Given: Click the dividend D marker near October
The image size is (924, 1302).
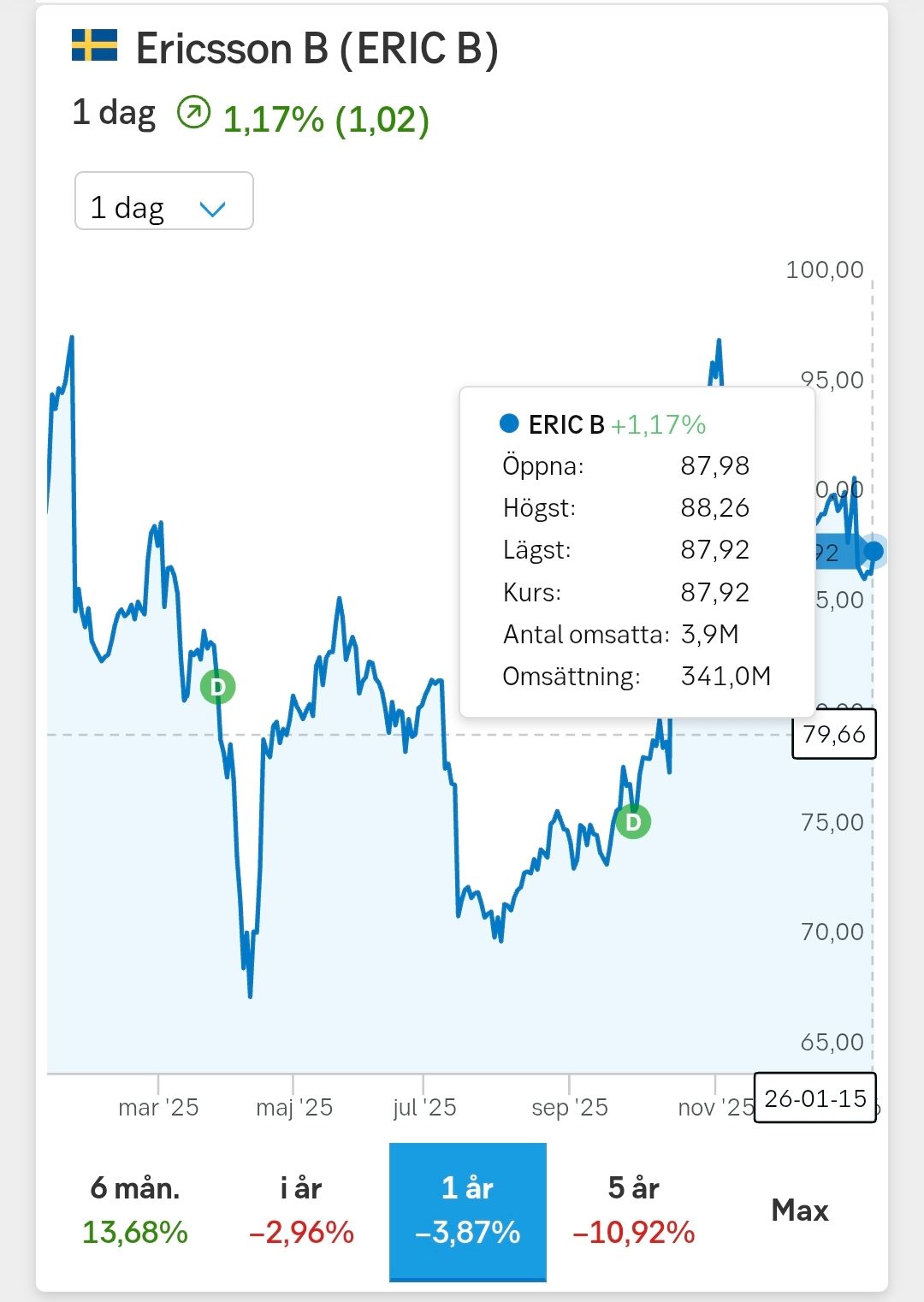Looking at the screenshot, I should click(x=633, y=822).
